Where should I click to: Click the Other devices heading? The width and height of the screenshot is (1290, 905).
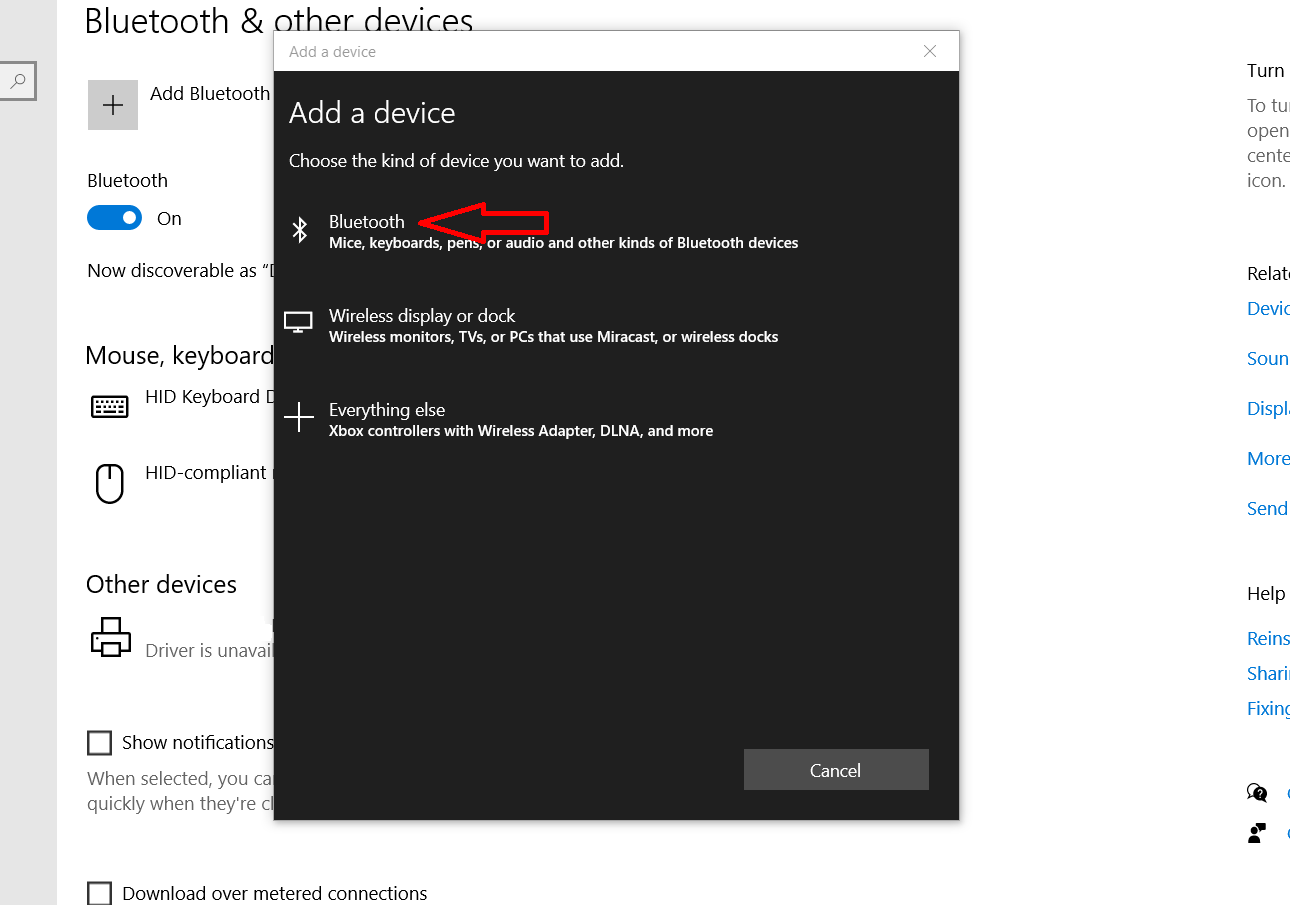[x=161, y=585]
